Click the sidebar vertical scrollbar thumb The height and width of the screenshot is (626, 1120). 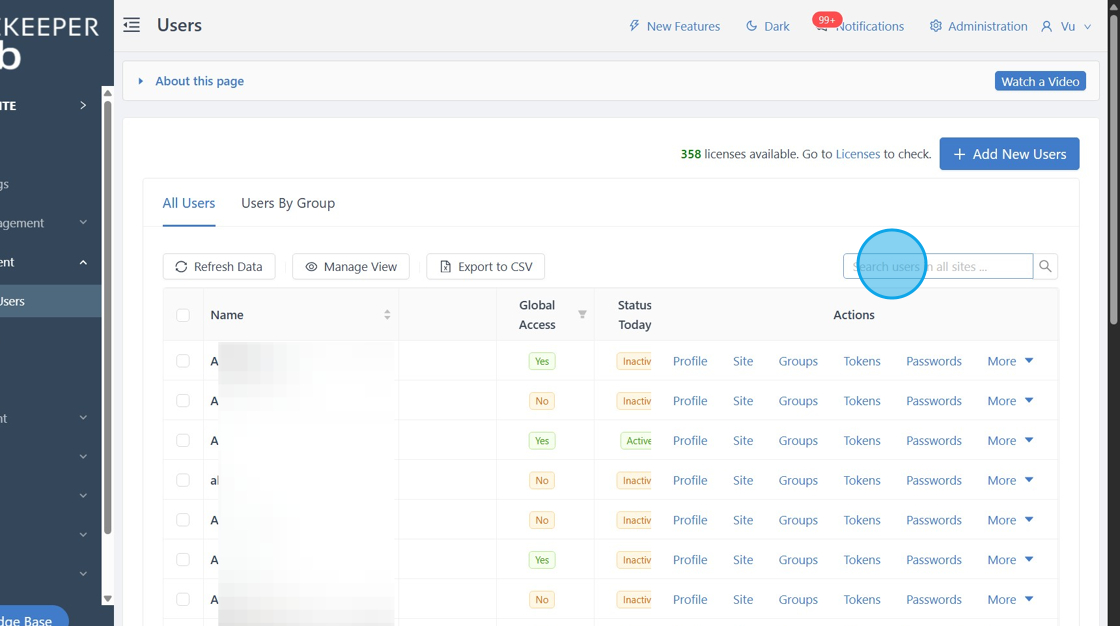click(x=107, y=318)
